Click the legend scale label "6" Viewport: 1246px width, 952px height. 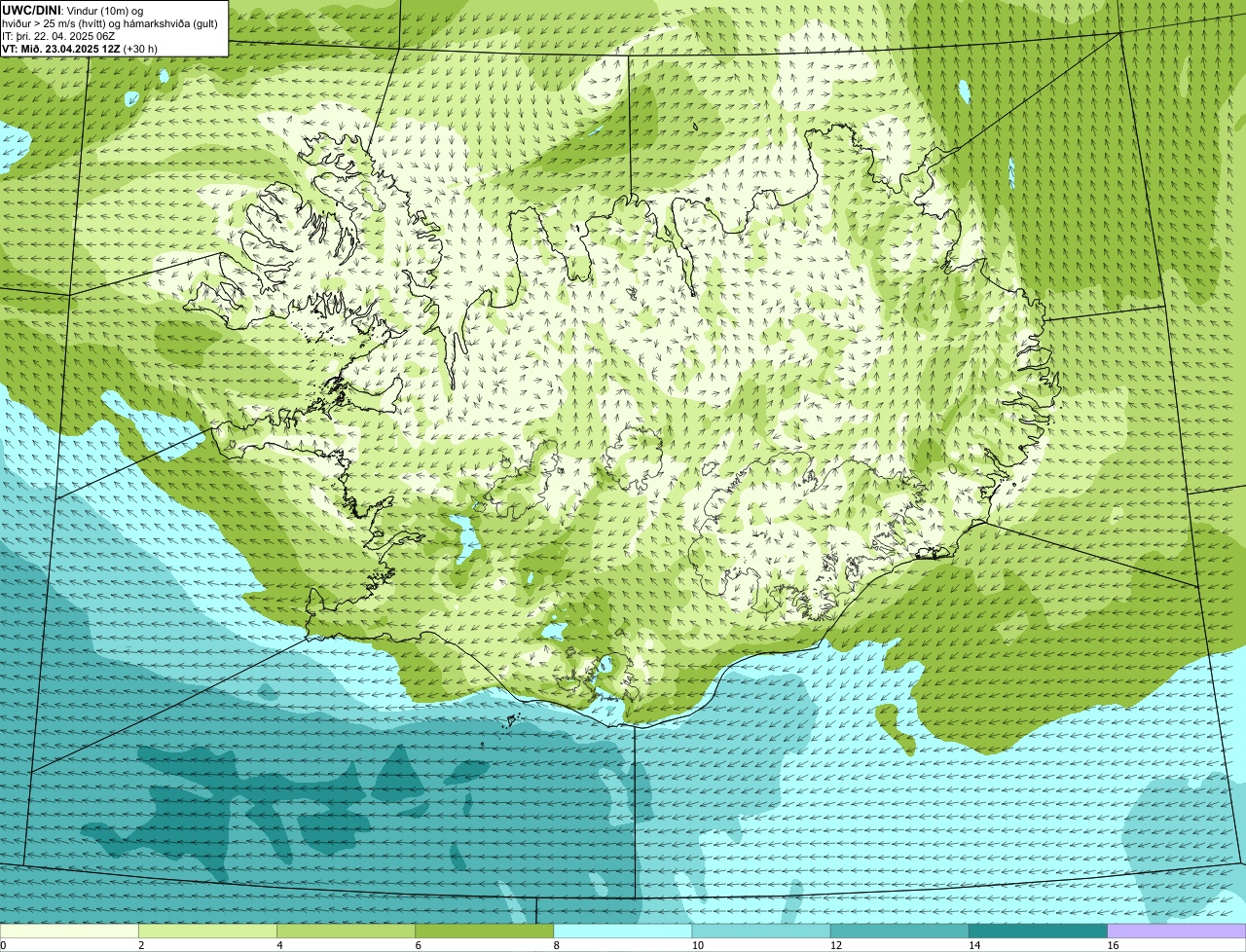tap(419, 945)
